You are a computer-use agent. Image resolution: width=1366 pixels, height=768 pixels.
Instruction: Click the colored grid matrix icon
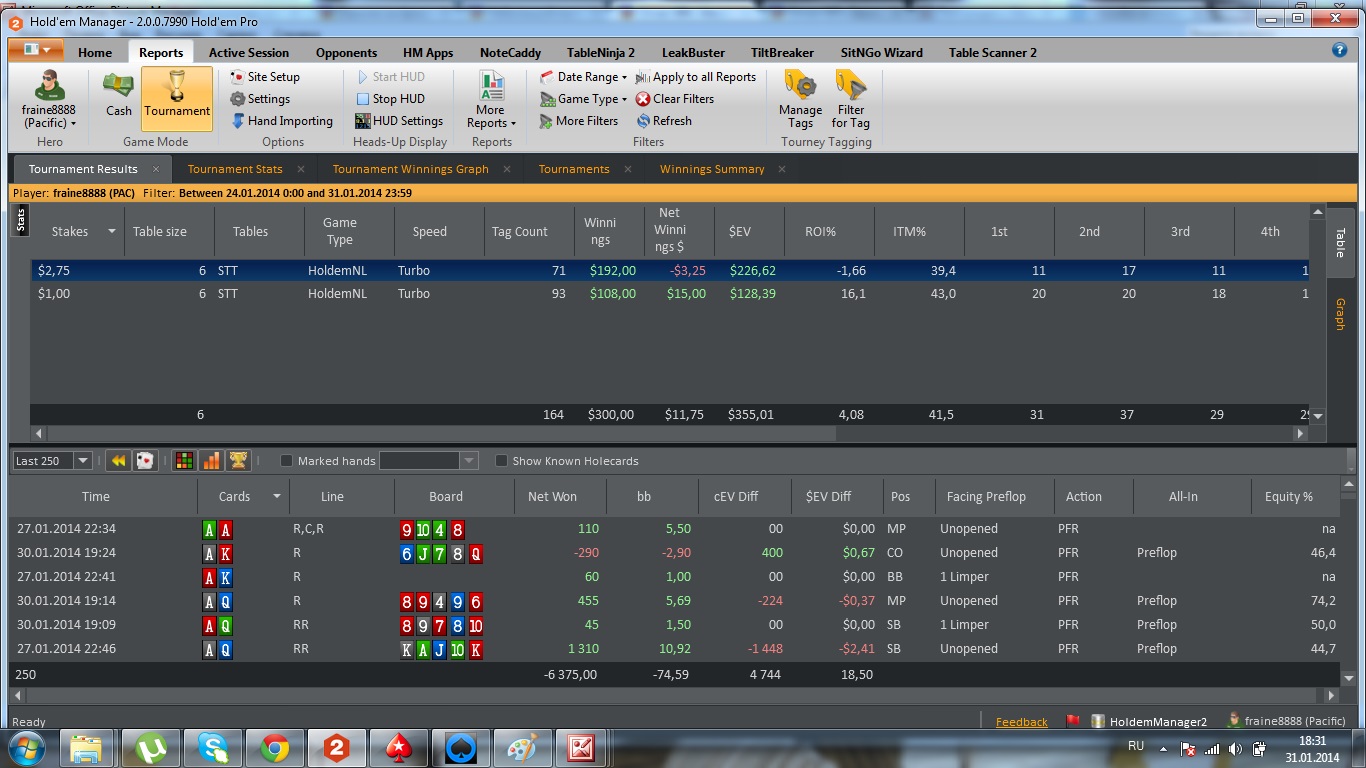(184, 461)
